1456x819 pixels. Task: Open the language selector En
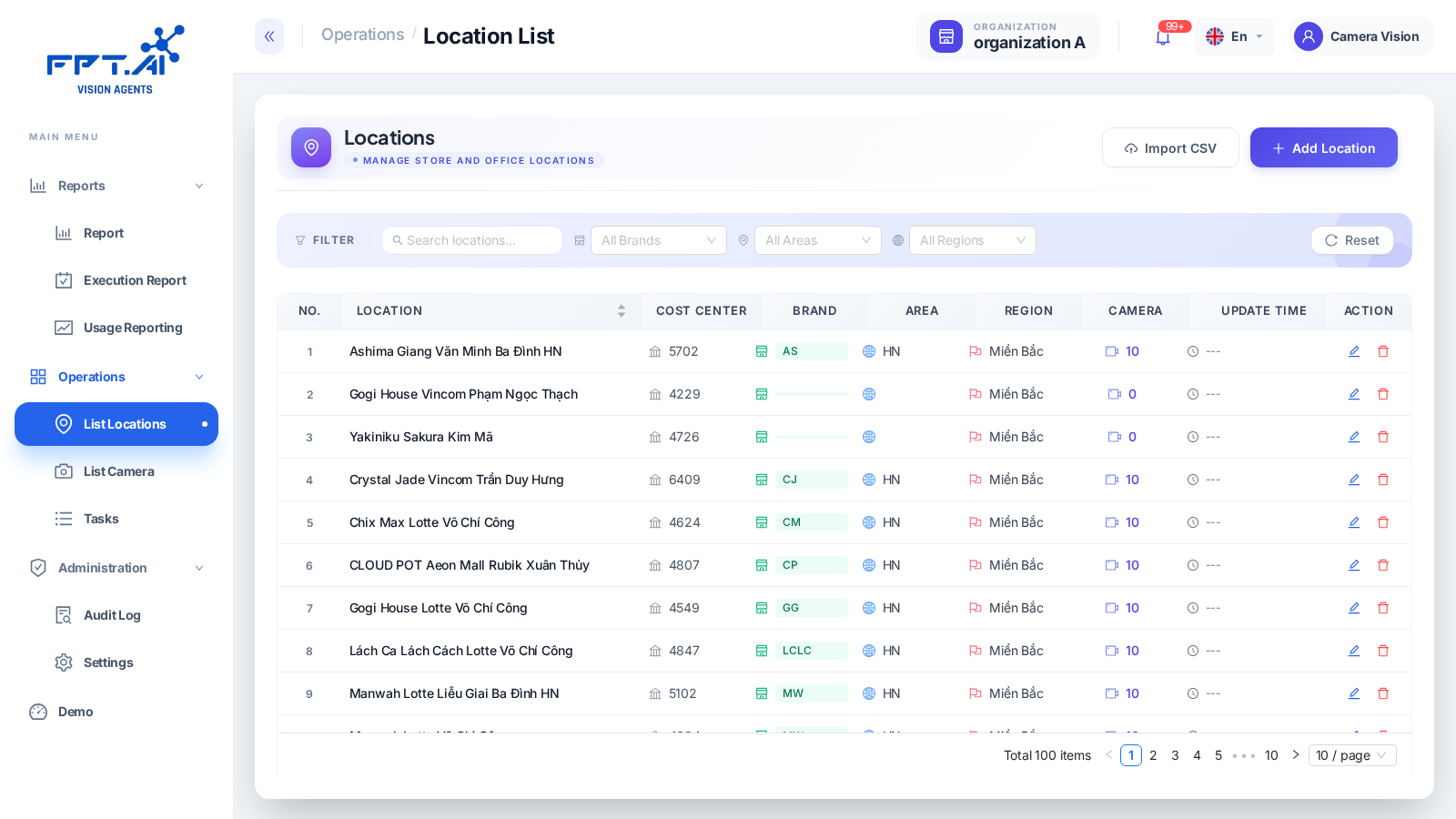pyautogui.click(x=1234, y=36)
